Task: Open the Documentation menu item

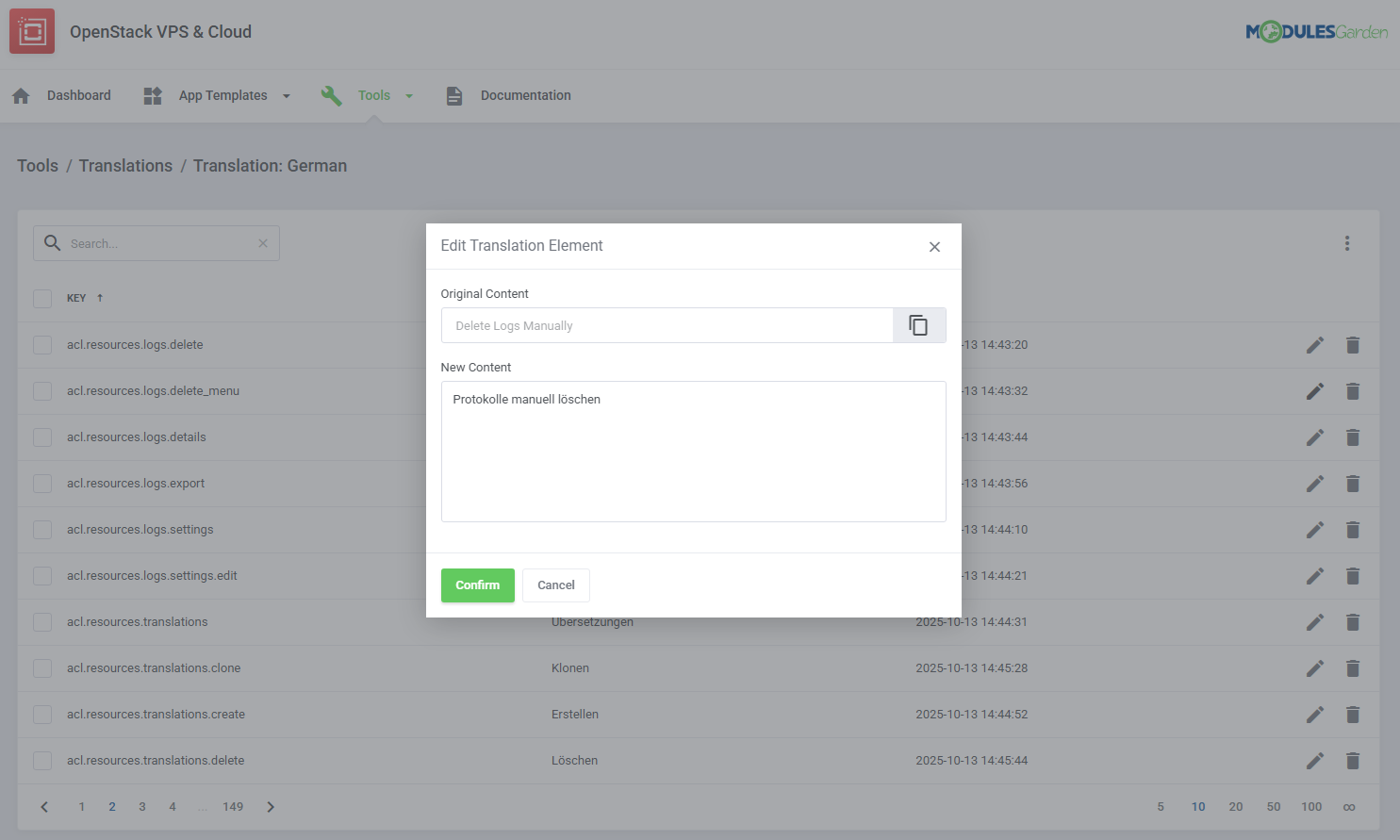Action: [525, 94]
